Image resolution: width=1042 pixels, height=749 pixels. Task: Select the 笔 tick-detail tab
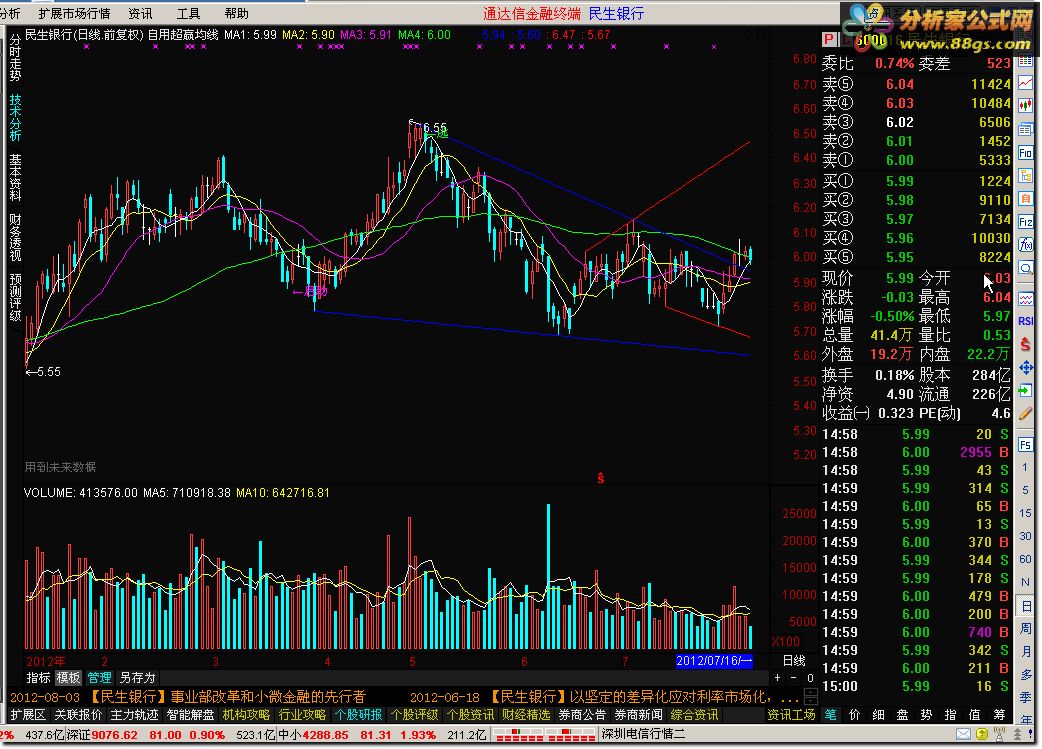pyautogui.click(x=831, y=715)
